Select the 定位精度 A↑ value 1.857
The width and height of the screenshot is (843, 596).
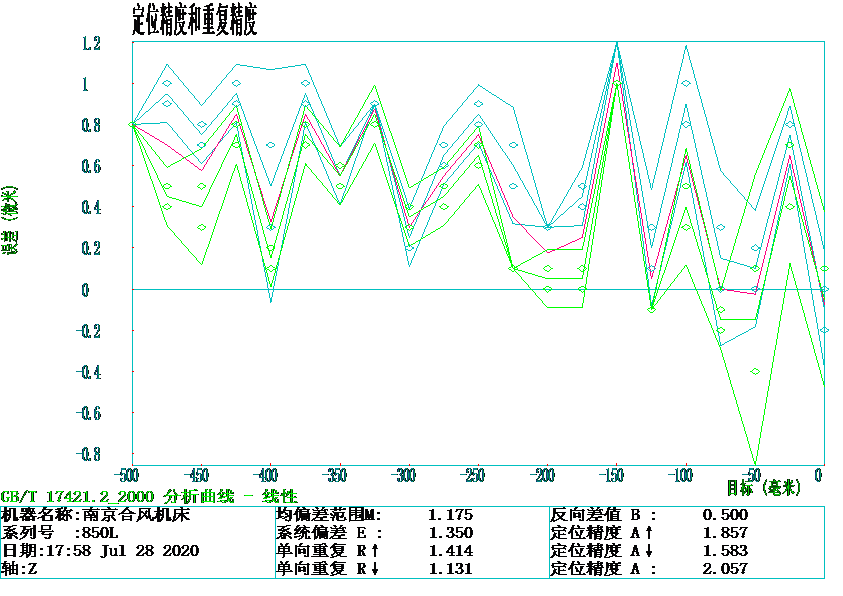pyautogui.click(x=725, y=533)
